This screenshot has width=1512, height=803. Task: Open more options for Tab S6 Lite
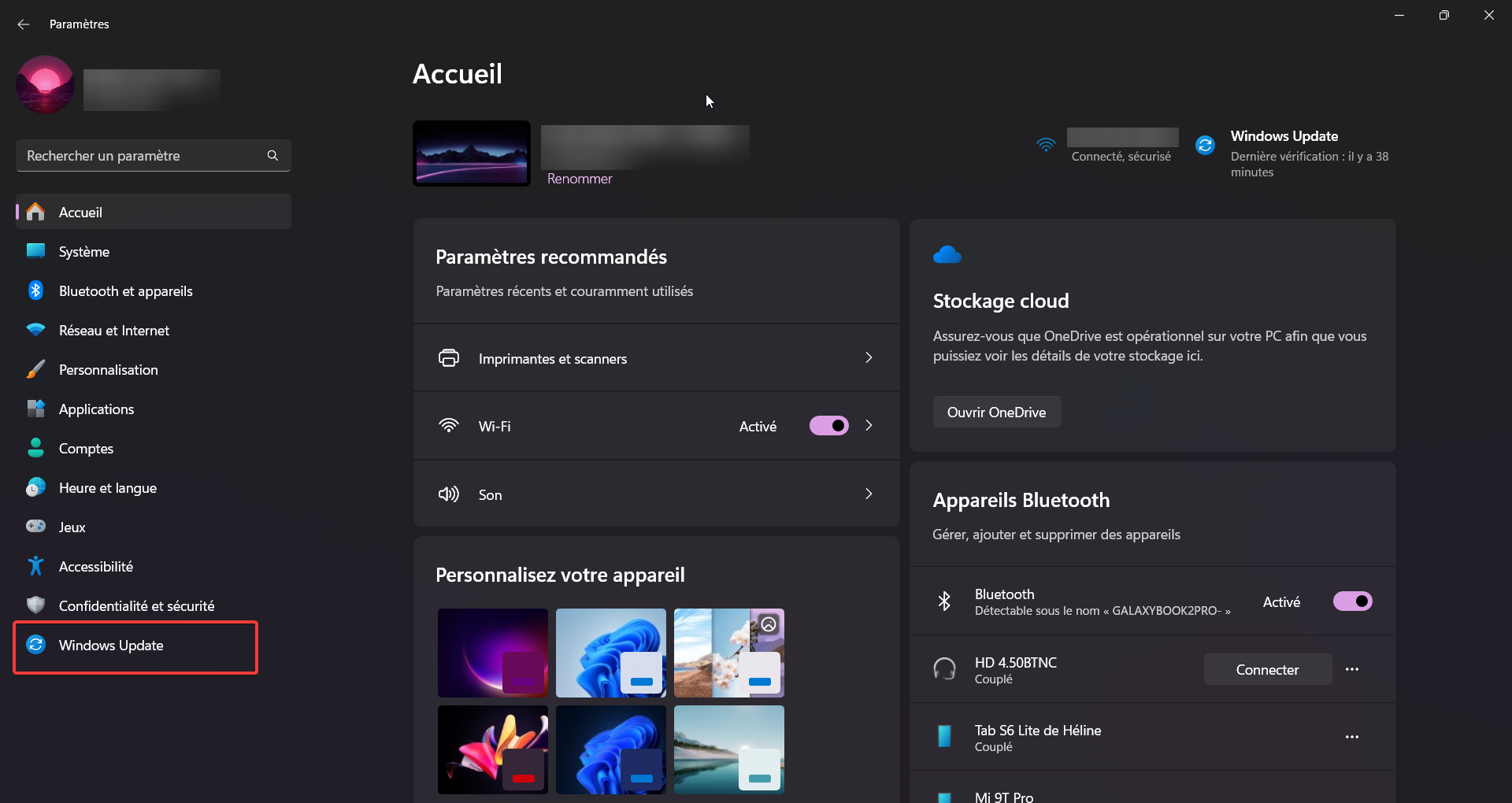[x=1352, y=737]
